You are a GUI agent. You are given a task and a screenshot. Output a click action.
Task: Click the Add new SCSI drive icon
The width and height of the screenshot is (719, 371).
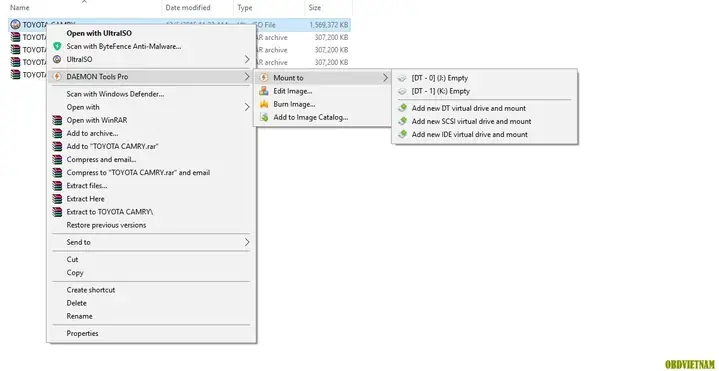(x=402, y=121)
